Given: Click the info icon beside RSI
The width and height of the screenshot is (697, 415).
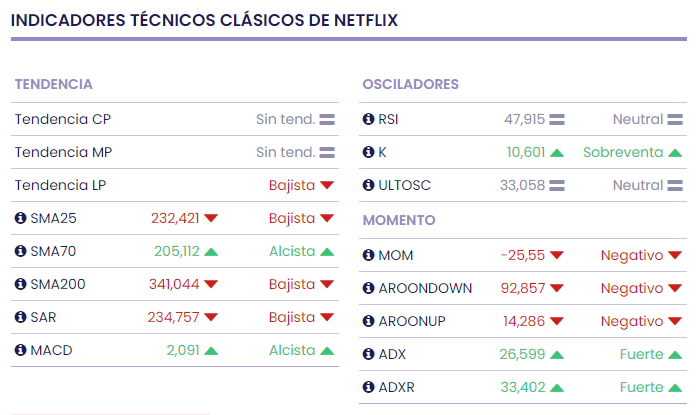Looking at the screenshot, I should [x=368, y=119].
